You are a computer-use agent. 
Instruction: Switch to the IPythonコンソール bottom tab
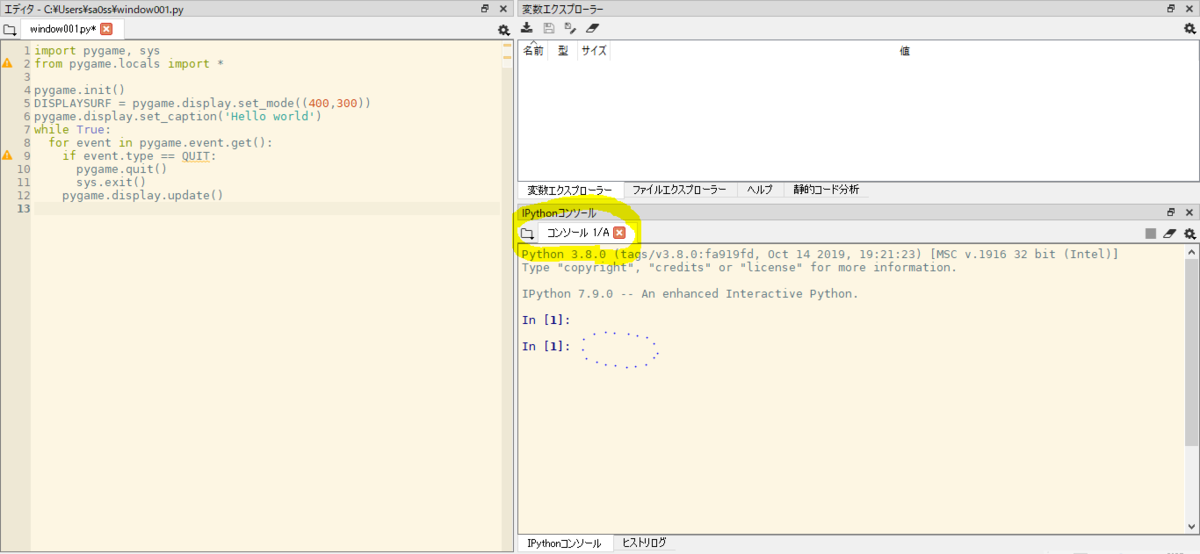pos(563,543)
